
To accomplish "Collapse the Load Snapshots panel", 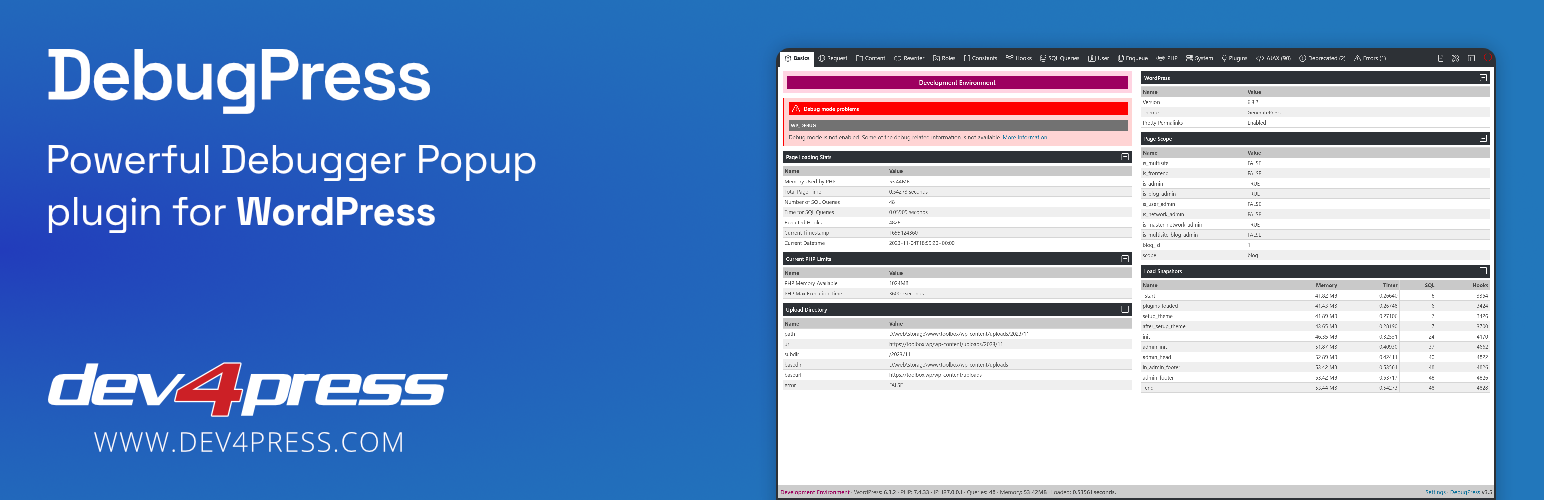I will [x=1484, y=271].
